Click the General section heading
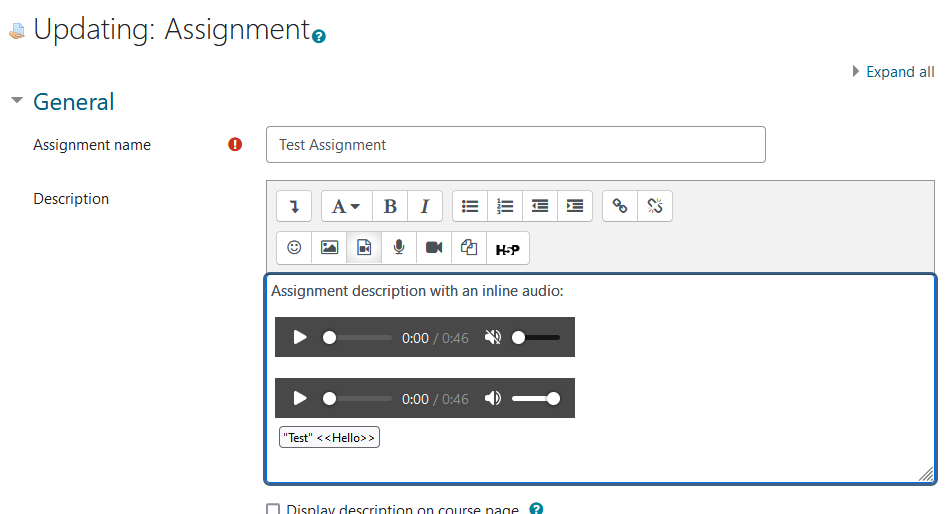The width and height of the screenshot is (950, 514). click(73, 102)
